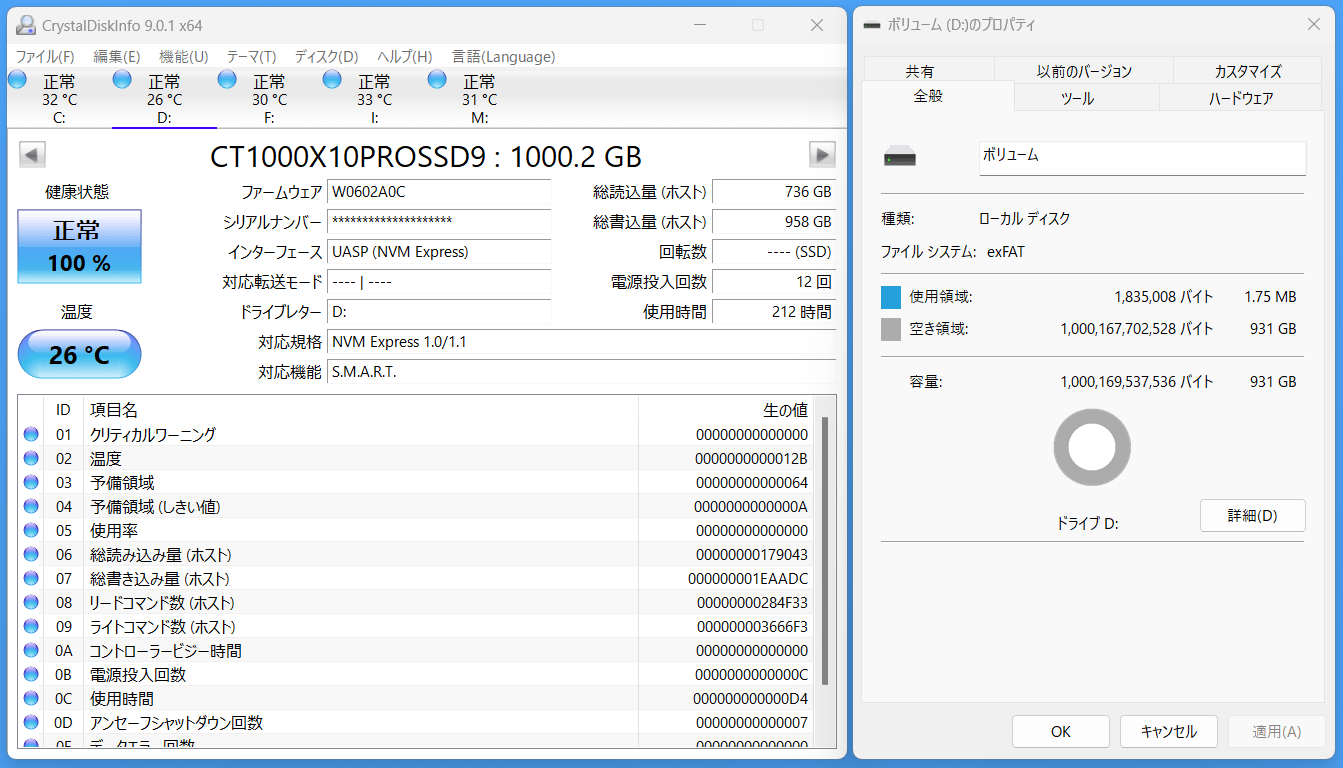The width and height of the screenshot is (1343, 768).
Task: Click status orb for リードコマンド数 row
Action: 31,602
